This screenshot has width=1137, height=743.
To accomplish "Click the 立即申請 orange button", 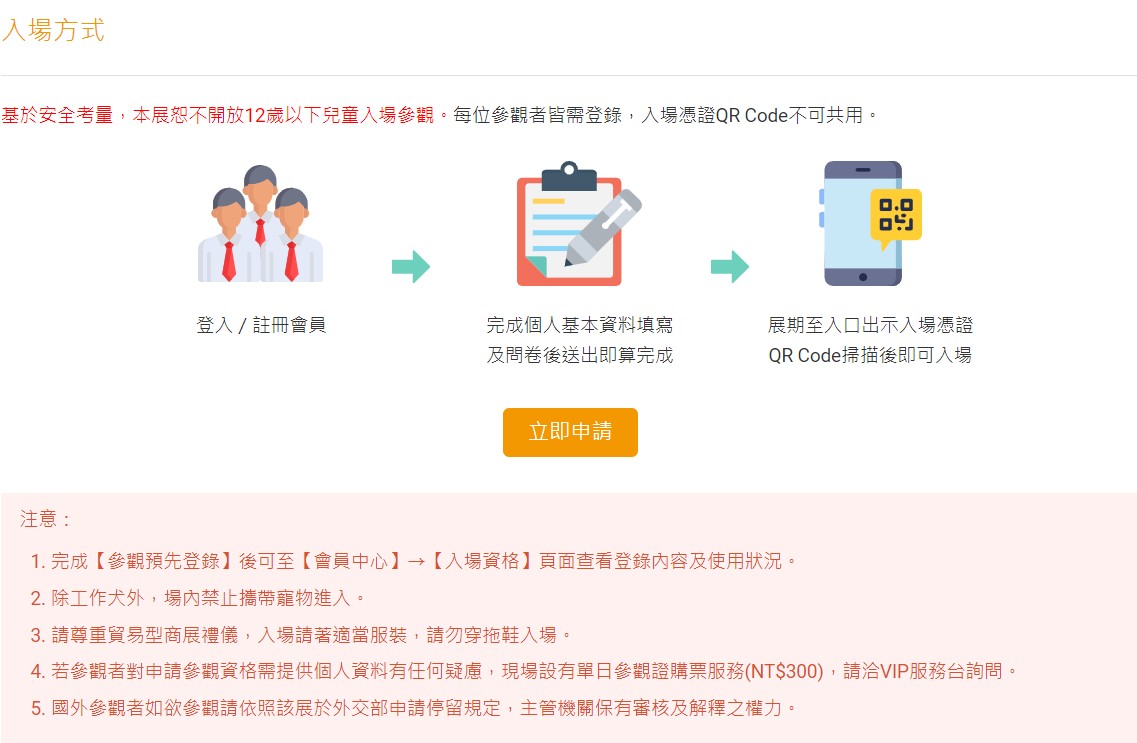I will [x=570, y=432].
